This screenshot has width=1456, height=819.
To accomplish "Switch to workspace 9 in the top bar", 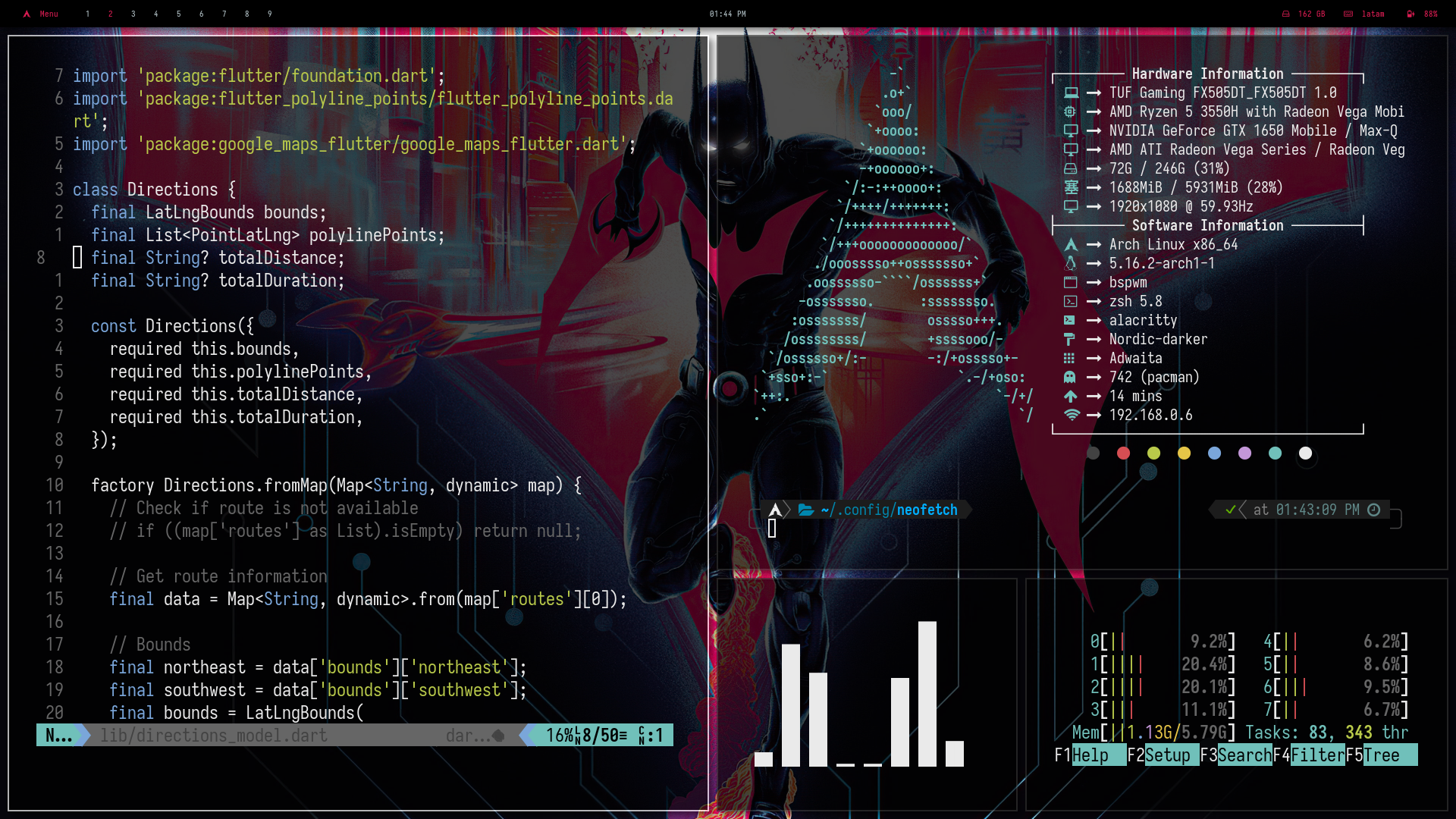I will tap(270, 14).
